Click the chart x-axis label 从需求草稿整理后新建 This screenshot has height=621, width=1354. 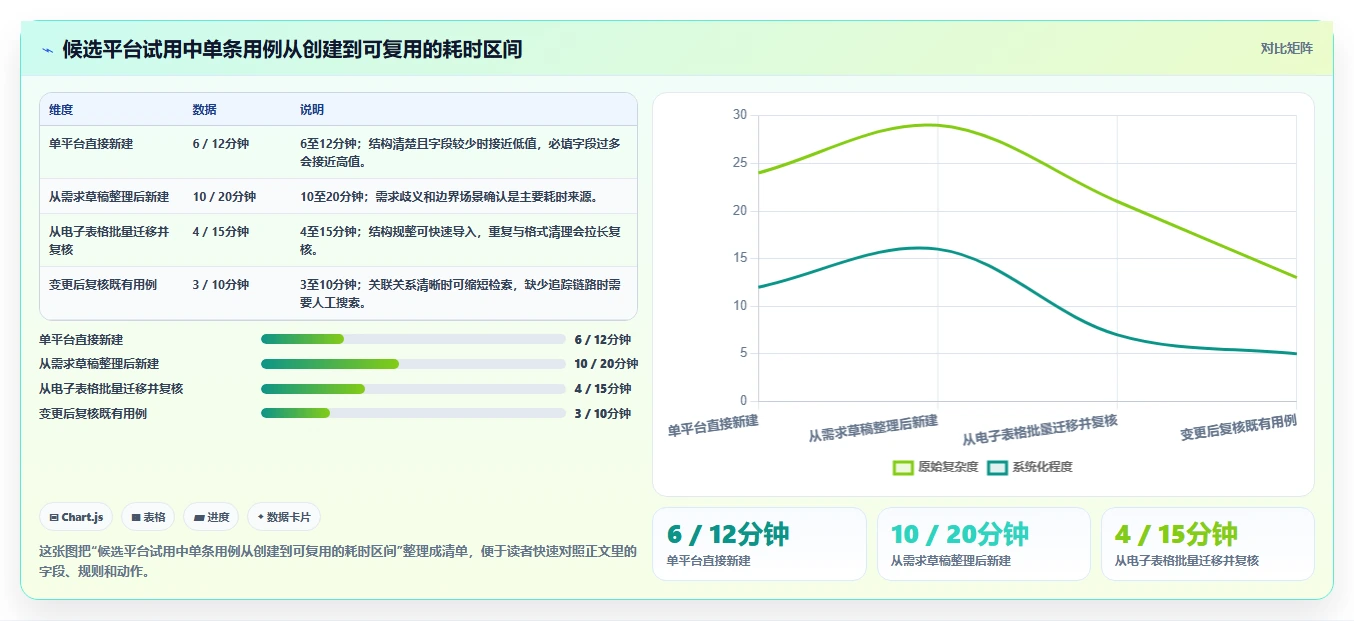click(873, 429)
